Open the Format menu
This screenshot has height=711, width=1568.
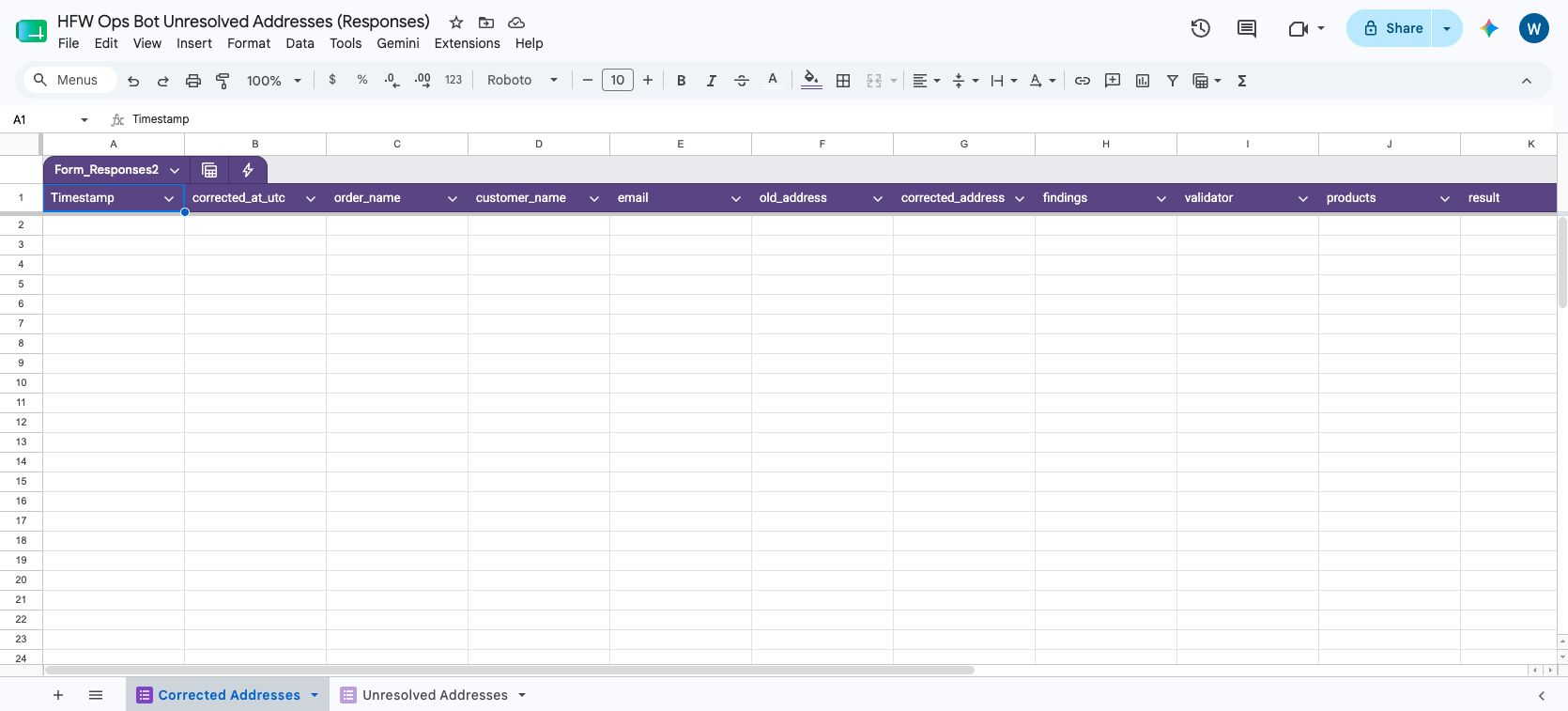pyautogui.click(x=249, y=43)
